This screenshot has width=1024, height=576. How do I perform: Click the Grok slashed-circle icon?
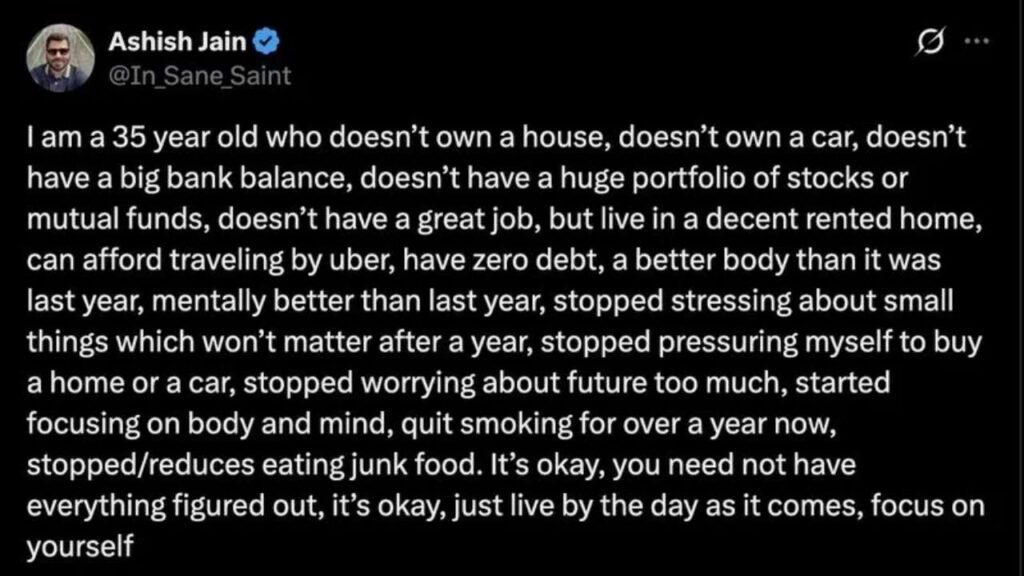(930, 42)
